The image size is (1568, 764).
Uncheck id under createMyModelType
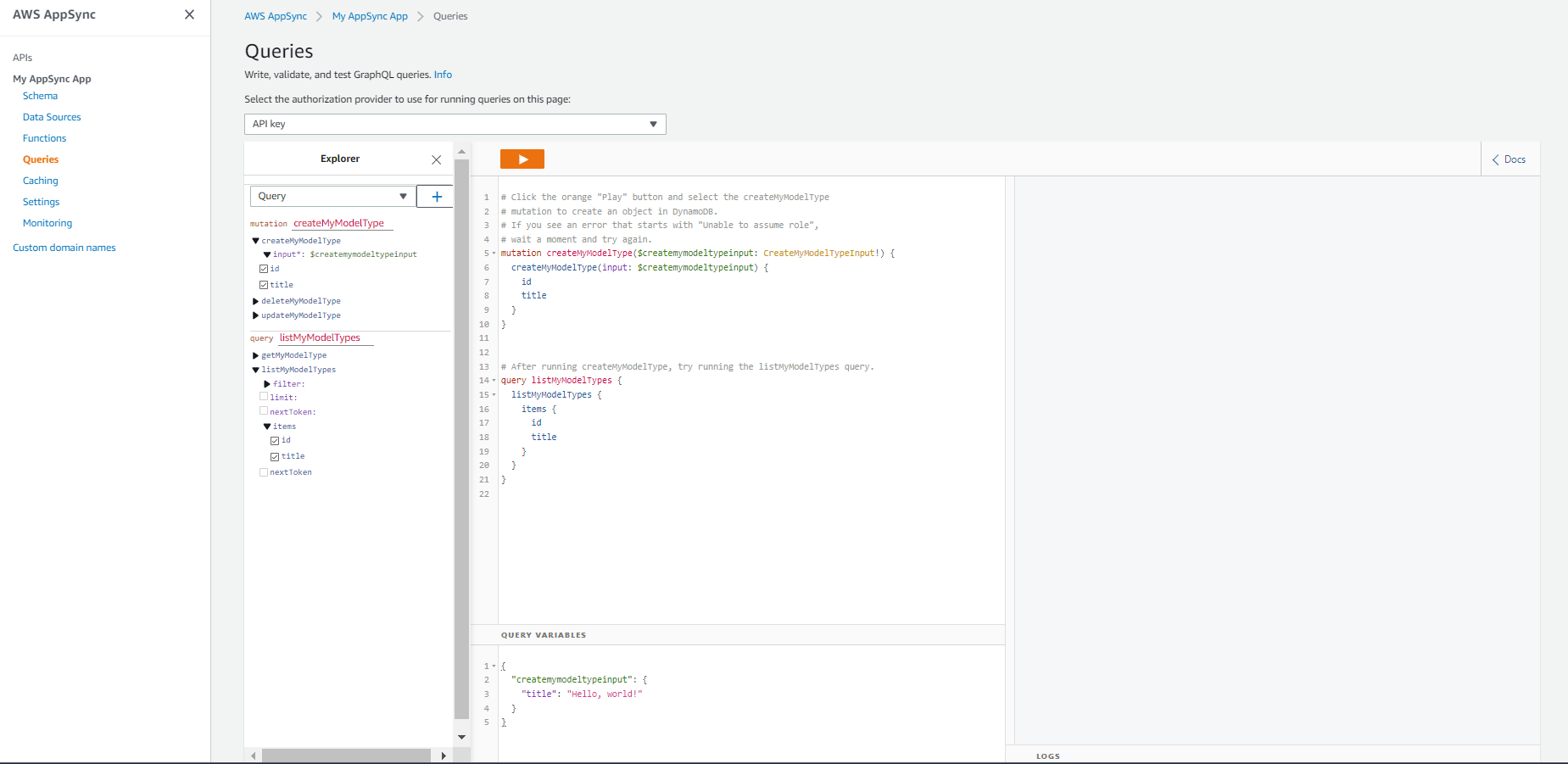point(264,269)
